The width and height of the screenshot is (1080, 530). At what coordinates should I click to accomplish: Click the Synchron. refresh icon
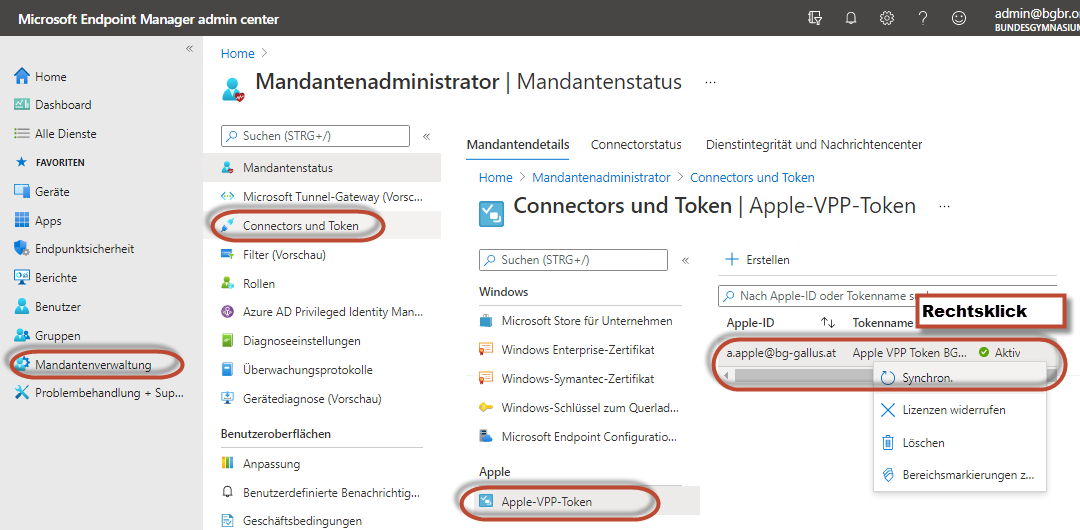click(x=887, y=378)
